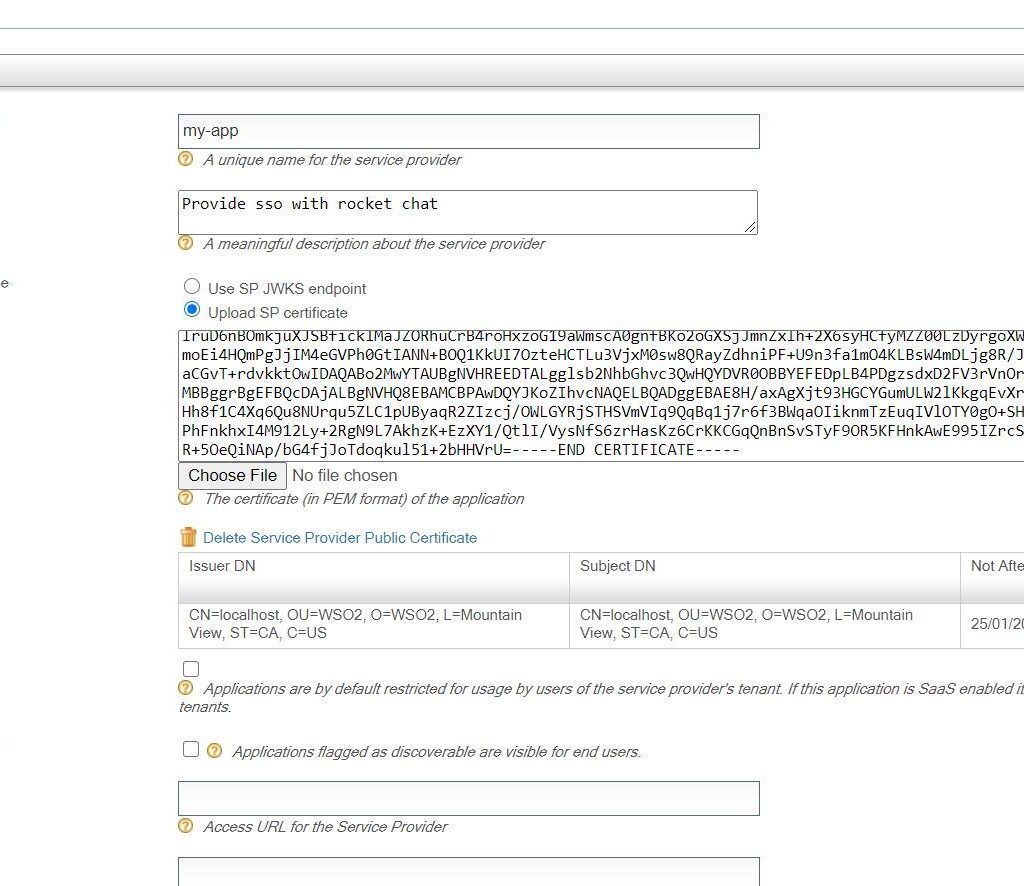The image size is (1024, 886).
Task: Select the Upload SP certificate radio button
Action: point(192,310)
